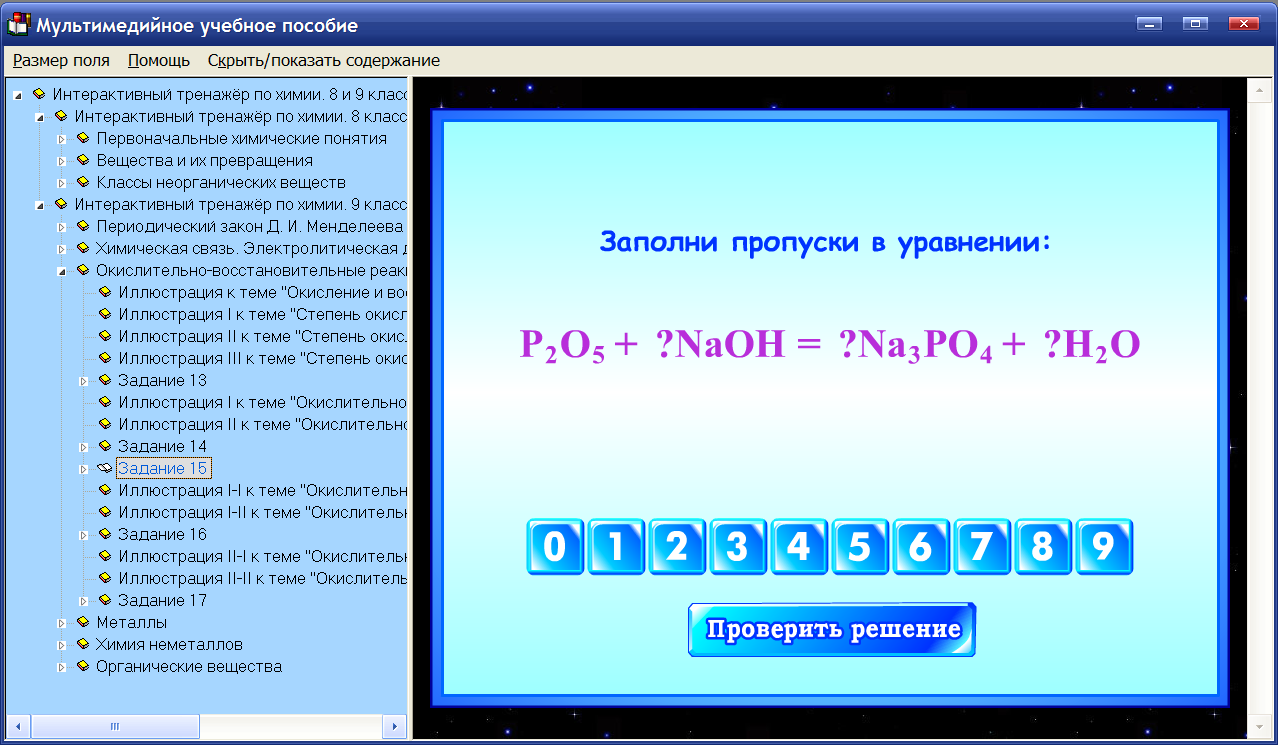Click the icon next to "Вещества и их превращения"
This screenshot has width=1278, height=745.
pos(82,161)
